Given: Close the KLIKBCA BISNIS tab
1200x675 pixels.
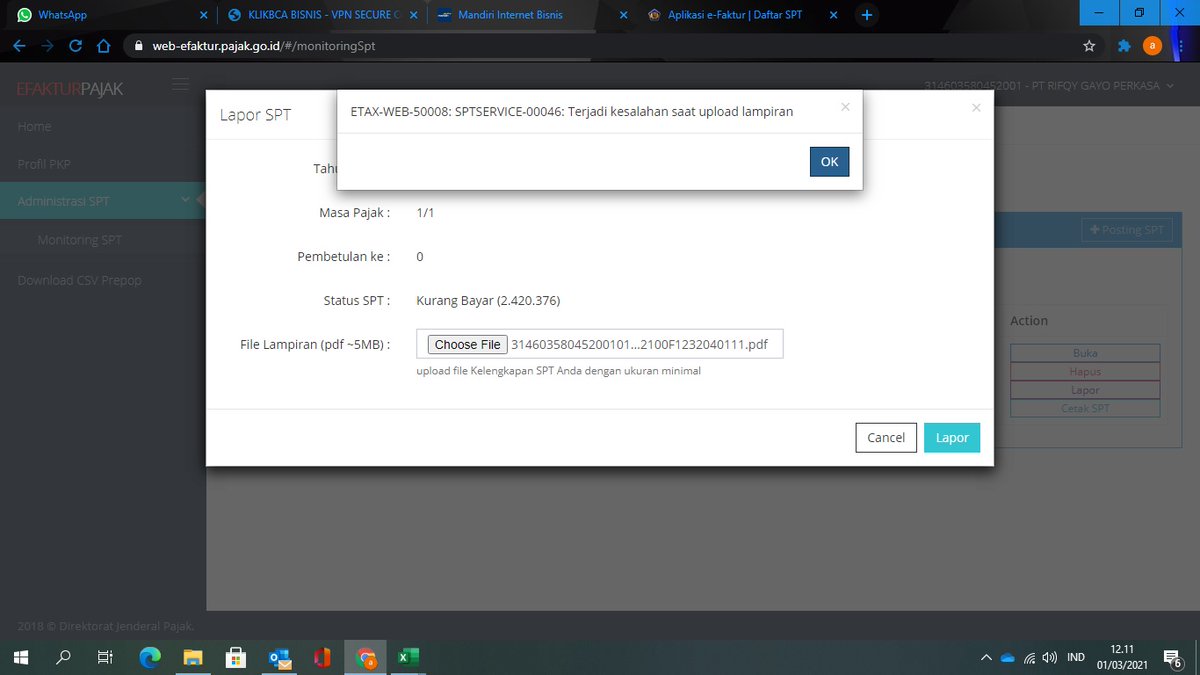Looking at the screenshot, I should pos(413,15).
